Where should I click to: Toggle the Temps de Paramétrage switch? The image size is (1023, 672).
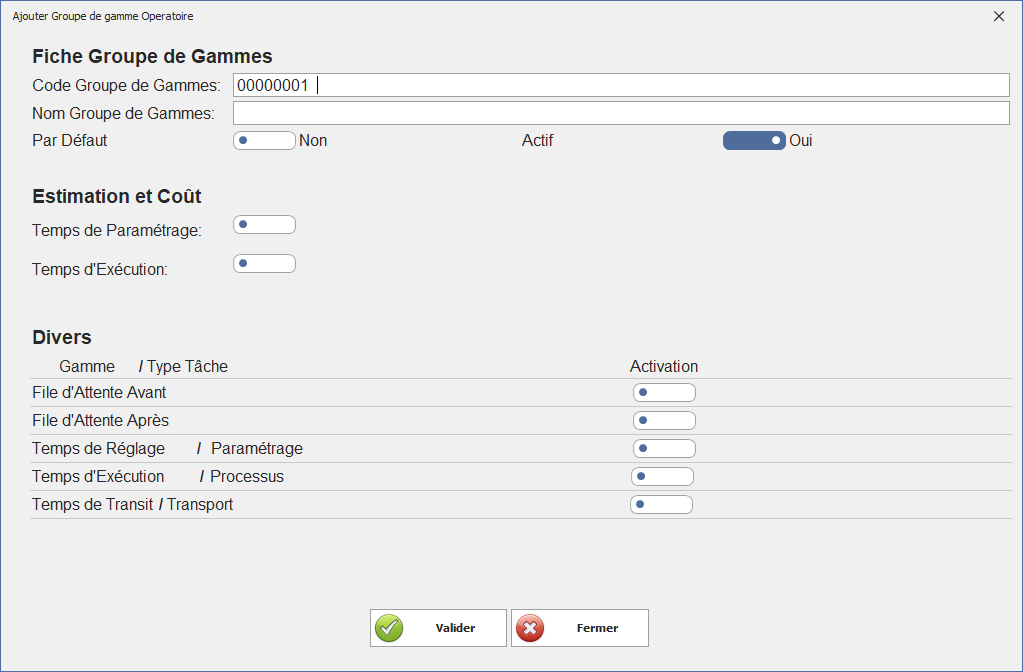coord(264,224)
